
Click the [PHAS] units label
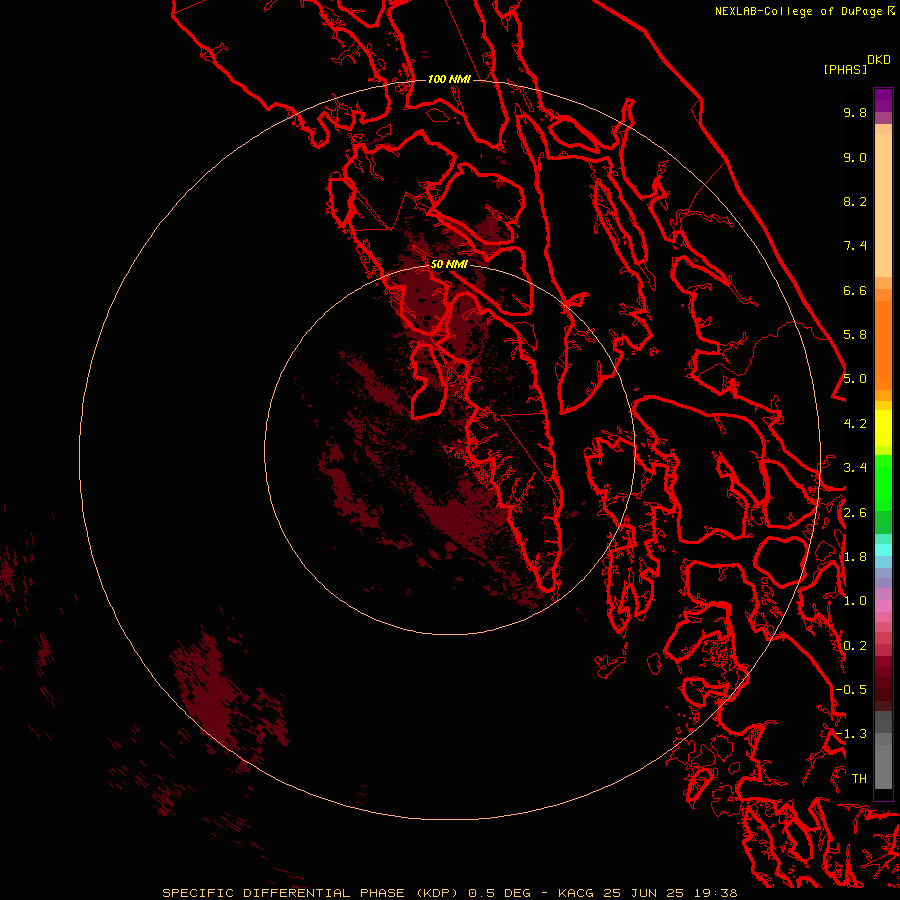[x=845, y=69]
